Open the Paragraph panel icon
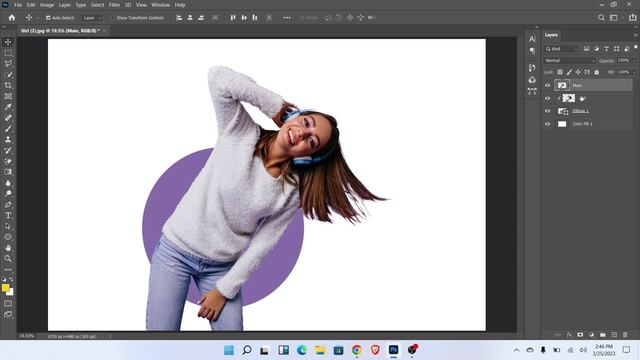Screen dimensions: 640x360 (x=532, y=51)
